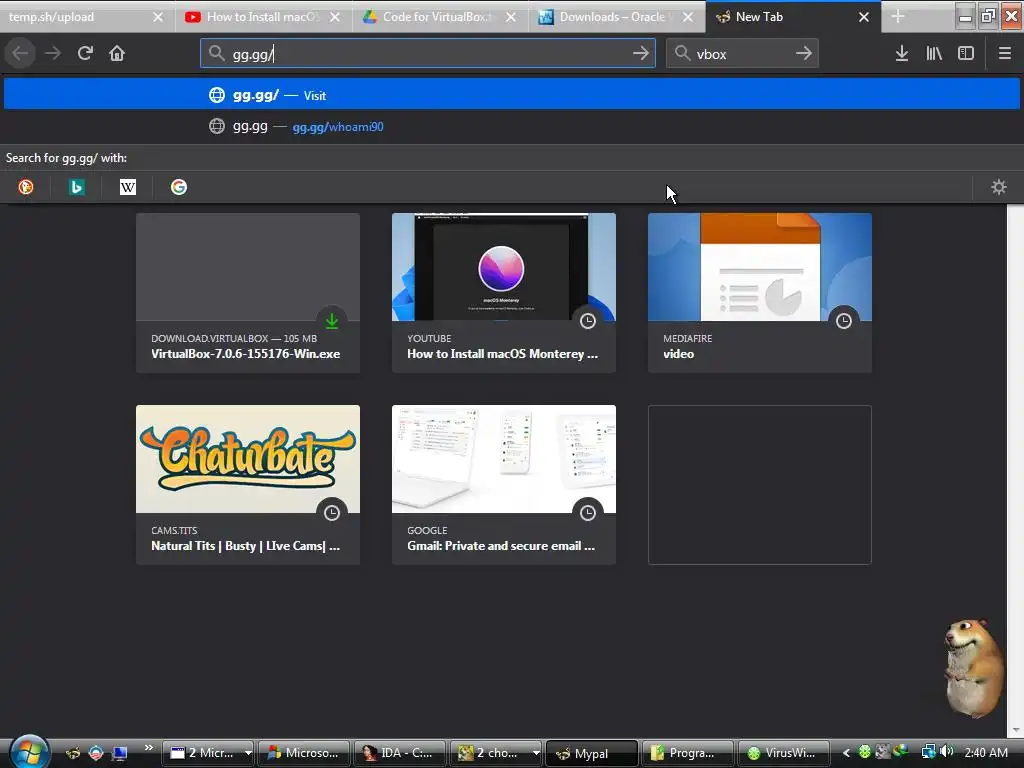The image size is (1024, 768).
Task: Click the Windows Start orb
Action: point(29,752)
